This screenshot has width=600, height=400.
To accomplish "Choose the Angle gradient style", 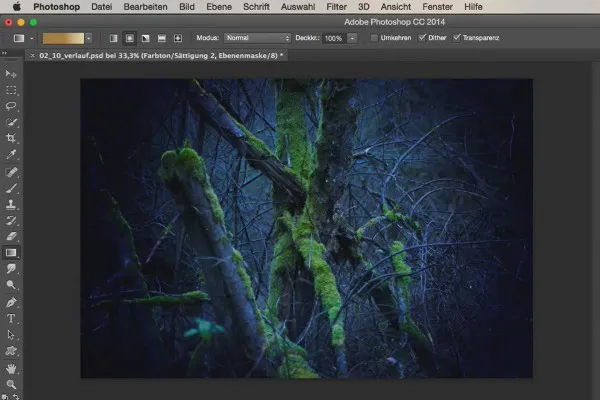I will [x=146, y=38].
